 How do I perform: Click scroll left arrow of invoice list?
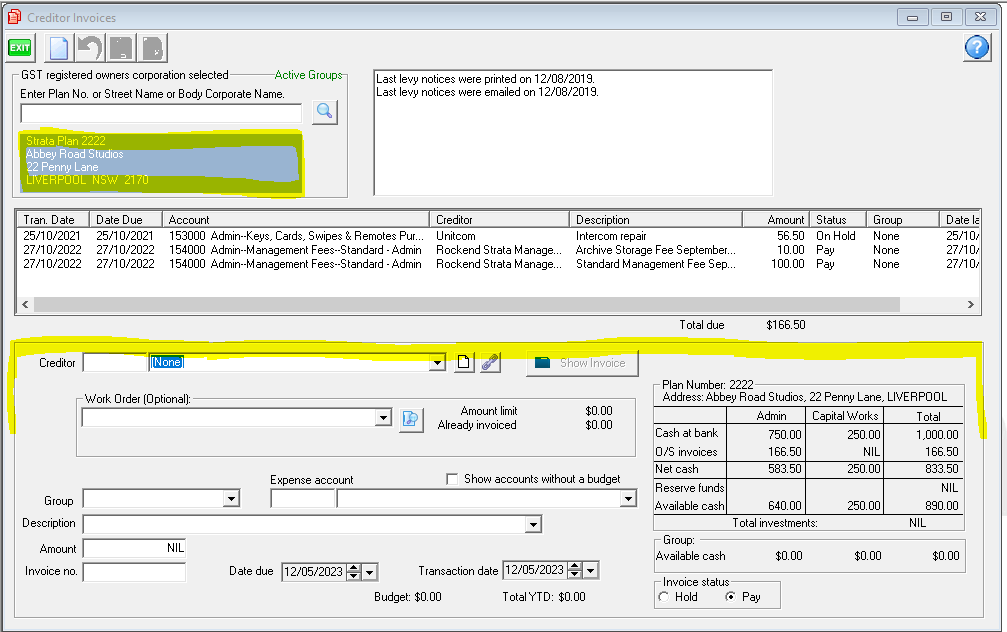click(x=25, y=304)
